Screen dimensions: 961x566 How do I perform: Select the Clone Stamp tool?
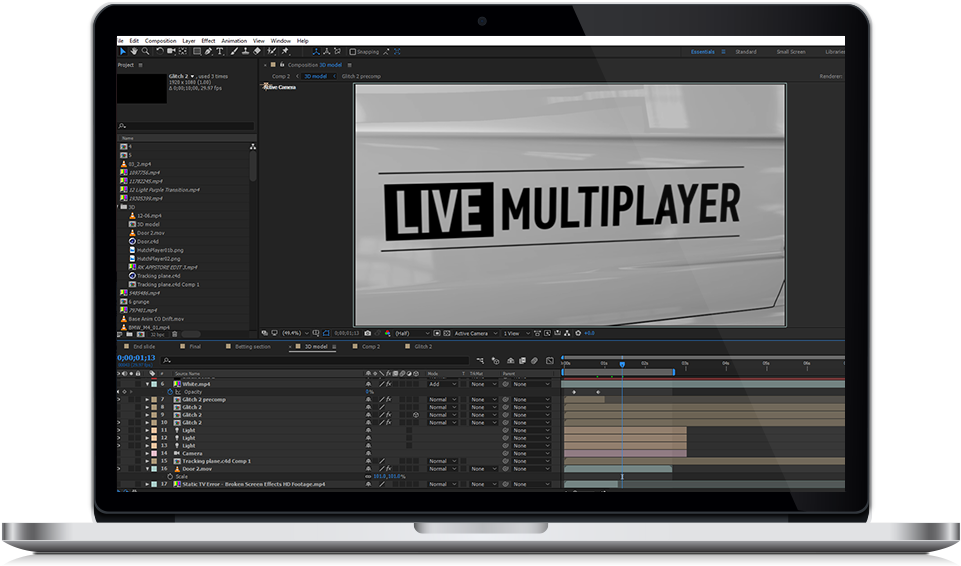coord(246,51)
